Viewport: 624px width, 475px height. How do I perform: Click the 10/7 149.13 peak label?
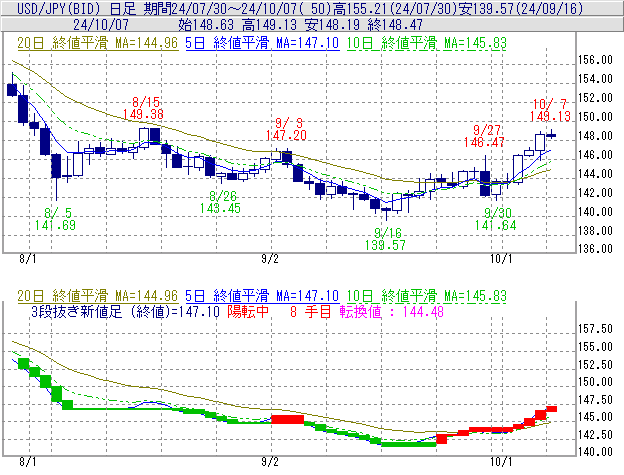550,110
